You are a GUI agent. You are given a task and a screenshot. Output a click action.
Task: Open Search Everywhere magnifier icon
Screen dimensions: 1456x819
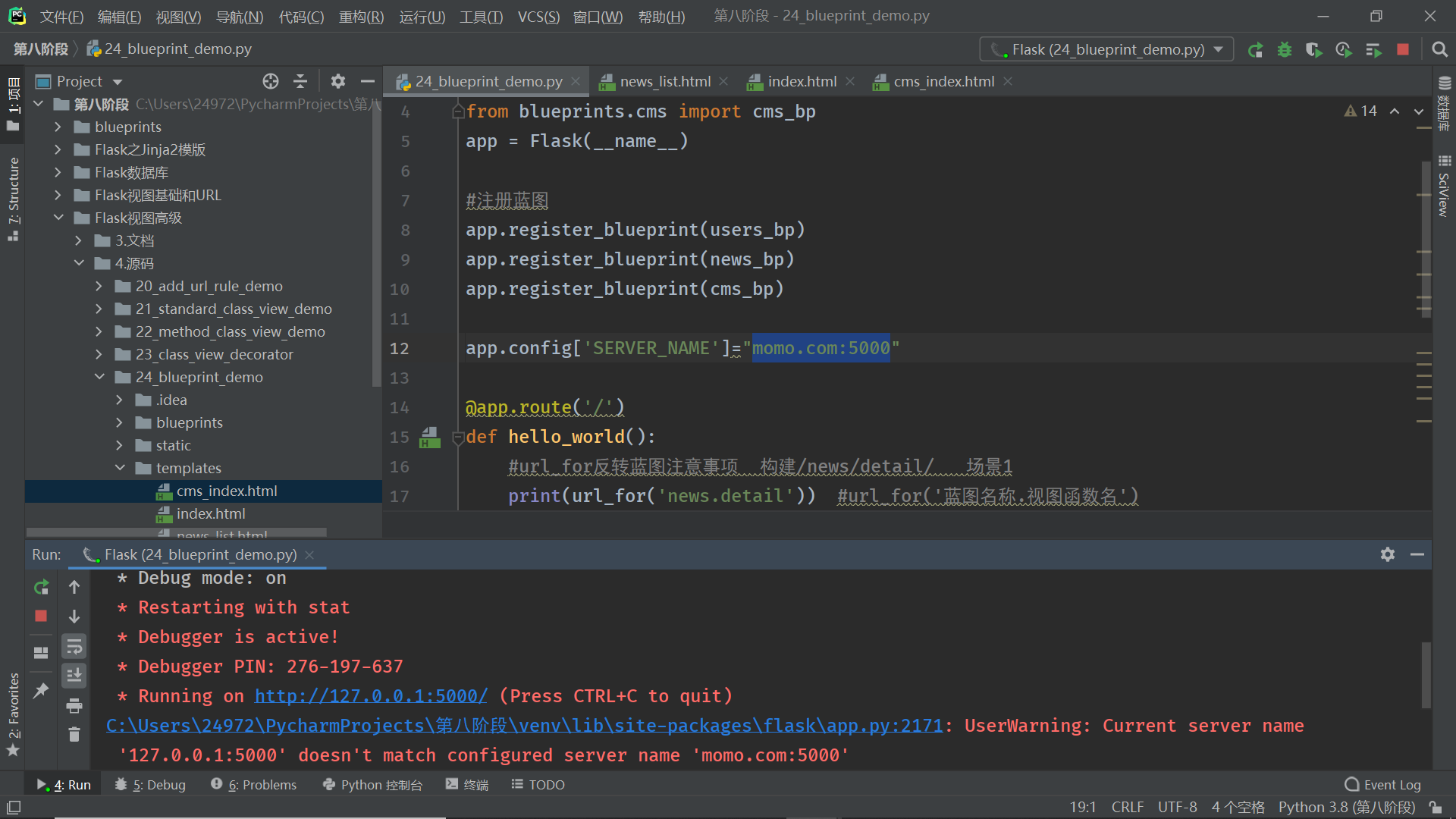tap(1439, 49)
